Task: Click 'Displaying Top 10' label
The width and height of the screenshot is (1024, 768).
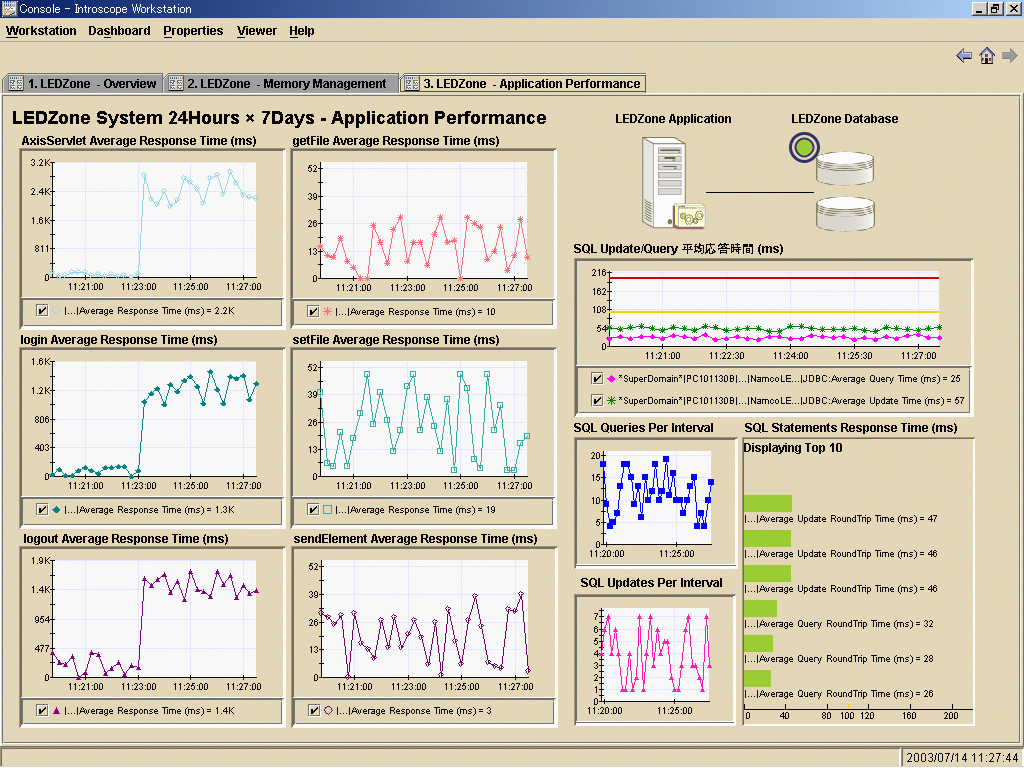Action: tap(793, 448)
